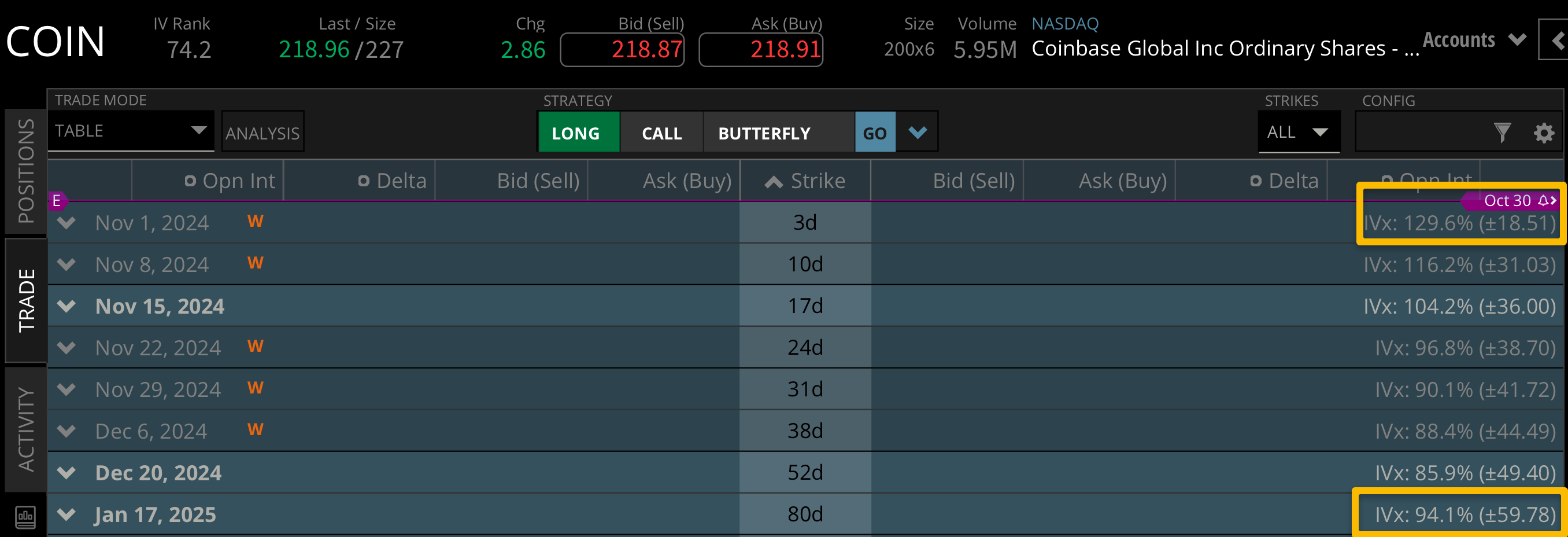Viewport: 1568px width, 537px height.
Task: Click the GO strategy button
Action: [x=875, y=132]
